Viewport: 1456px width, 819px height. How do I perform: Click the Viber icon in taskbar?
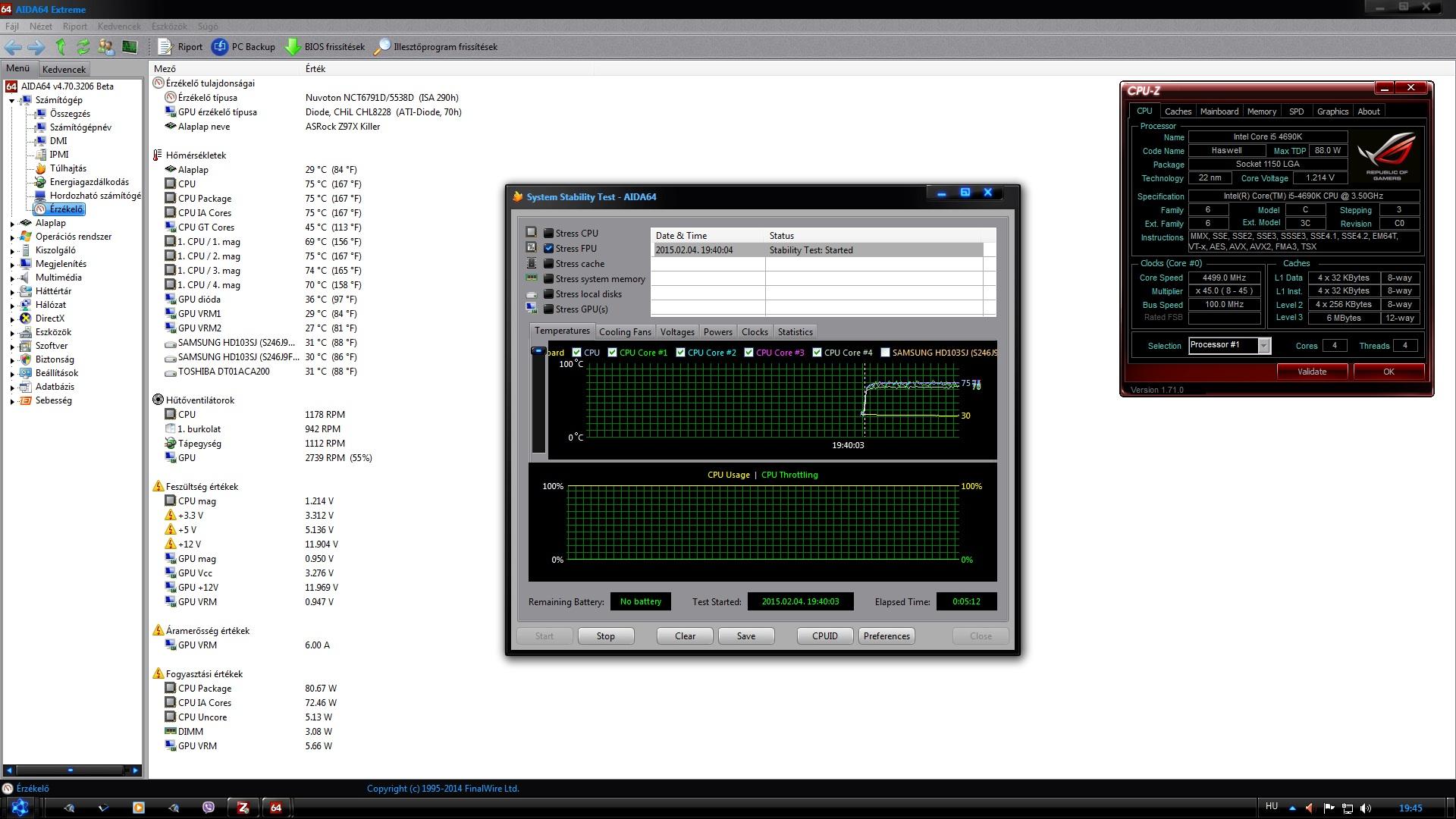tap(209, 808)
